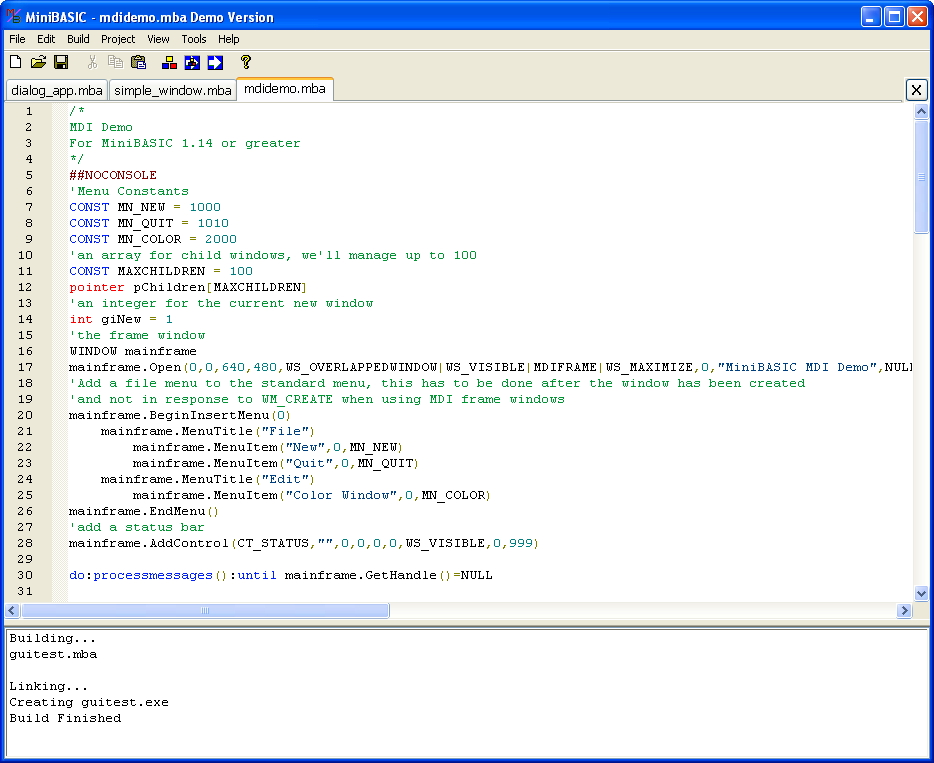
Task: Click 'mainframe.MenuTitle("Edit")' line
Action: coord(207,479)
